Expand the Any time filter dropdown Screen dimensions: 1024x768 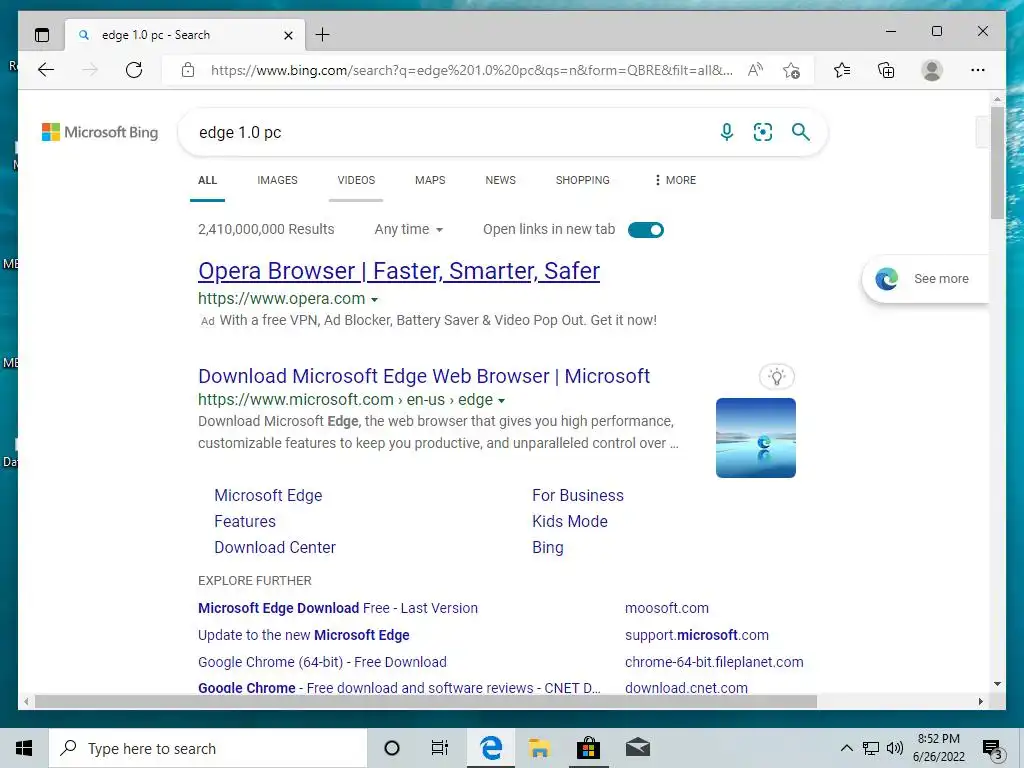coord(409,229)
